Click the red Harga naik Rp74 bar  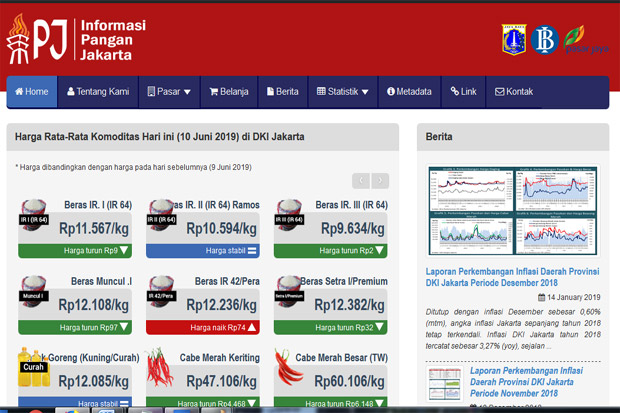[x=203, y=328]
